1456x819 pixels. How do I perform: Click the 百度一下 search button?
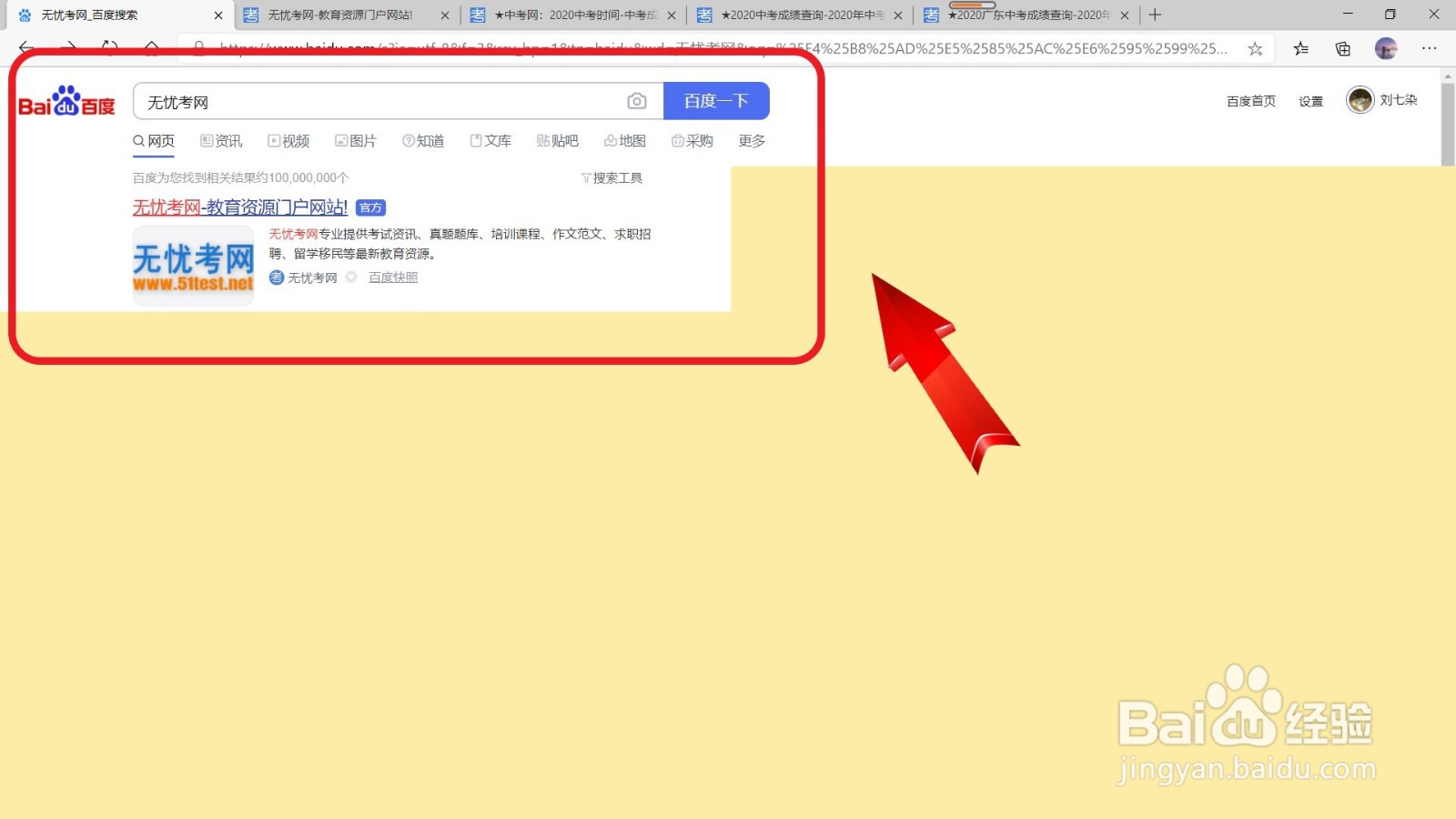click(716, 101)
